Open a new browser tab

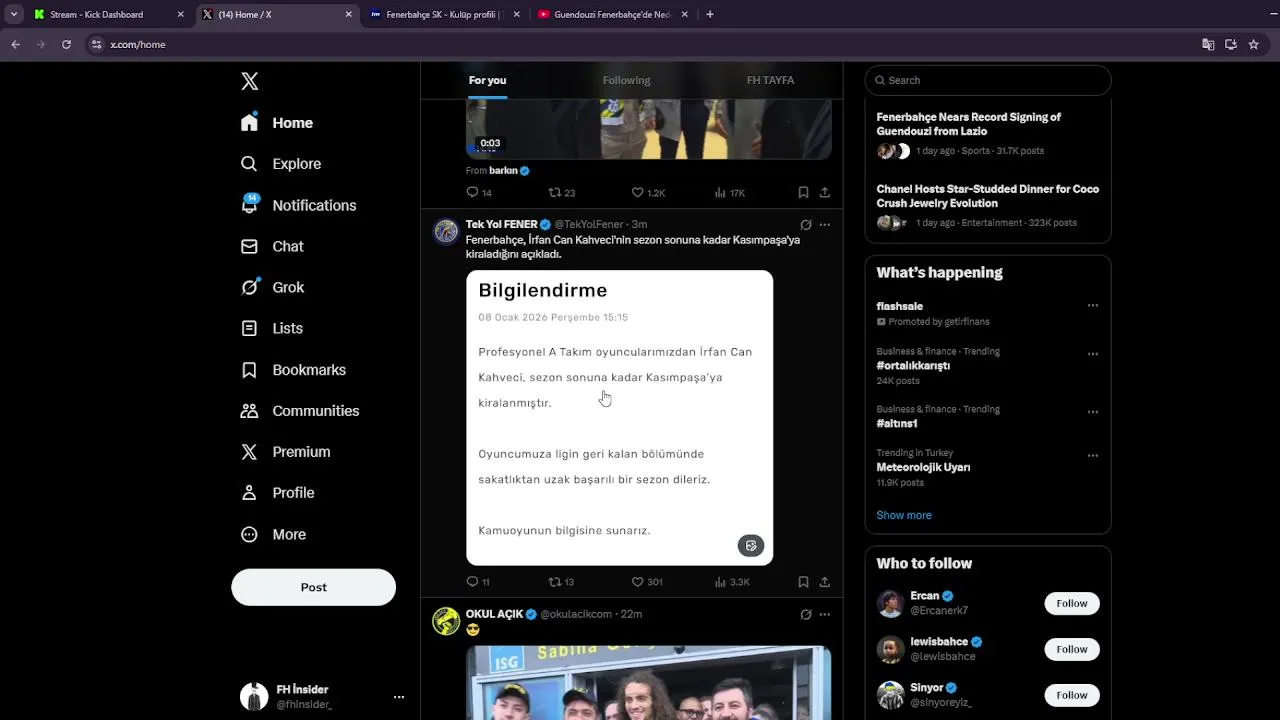710,15
